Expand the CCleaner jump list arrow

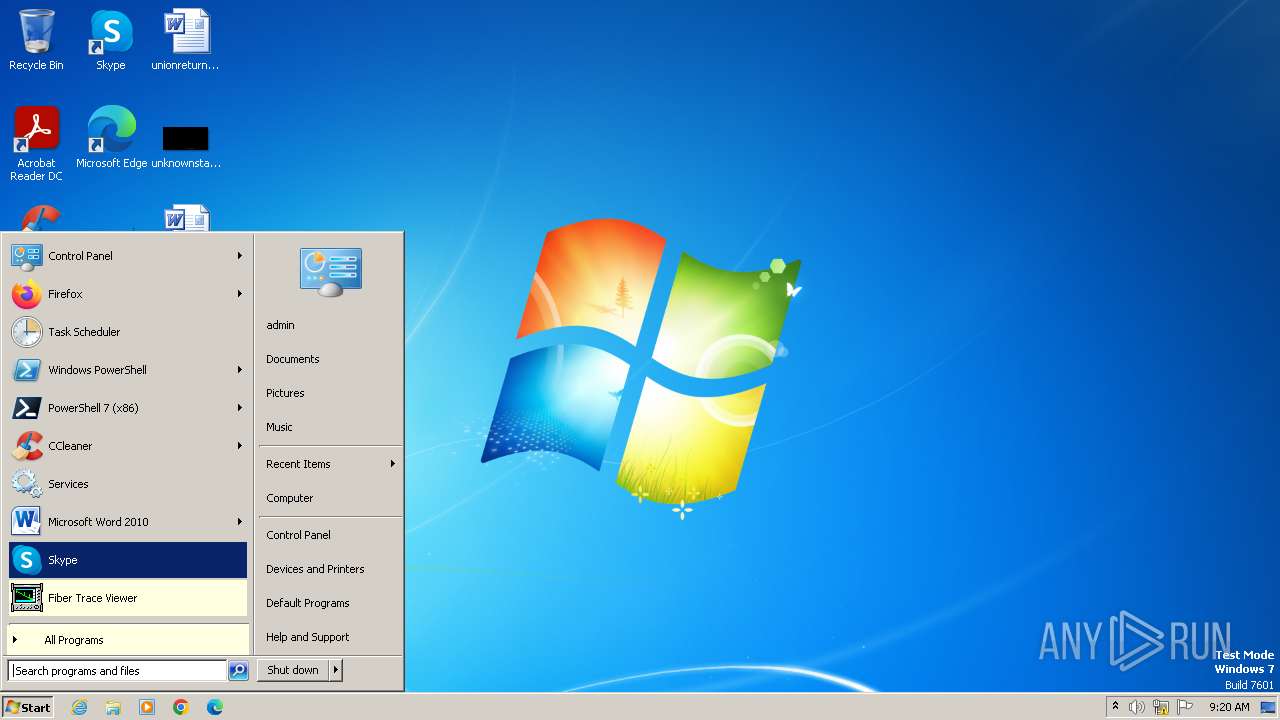click(240, 446)
